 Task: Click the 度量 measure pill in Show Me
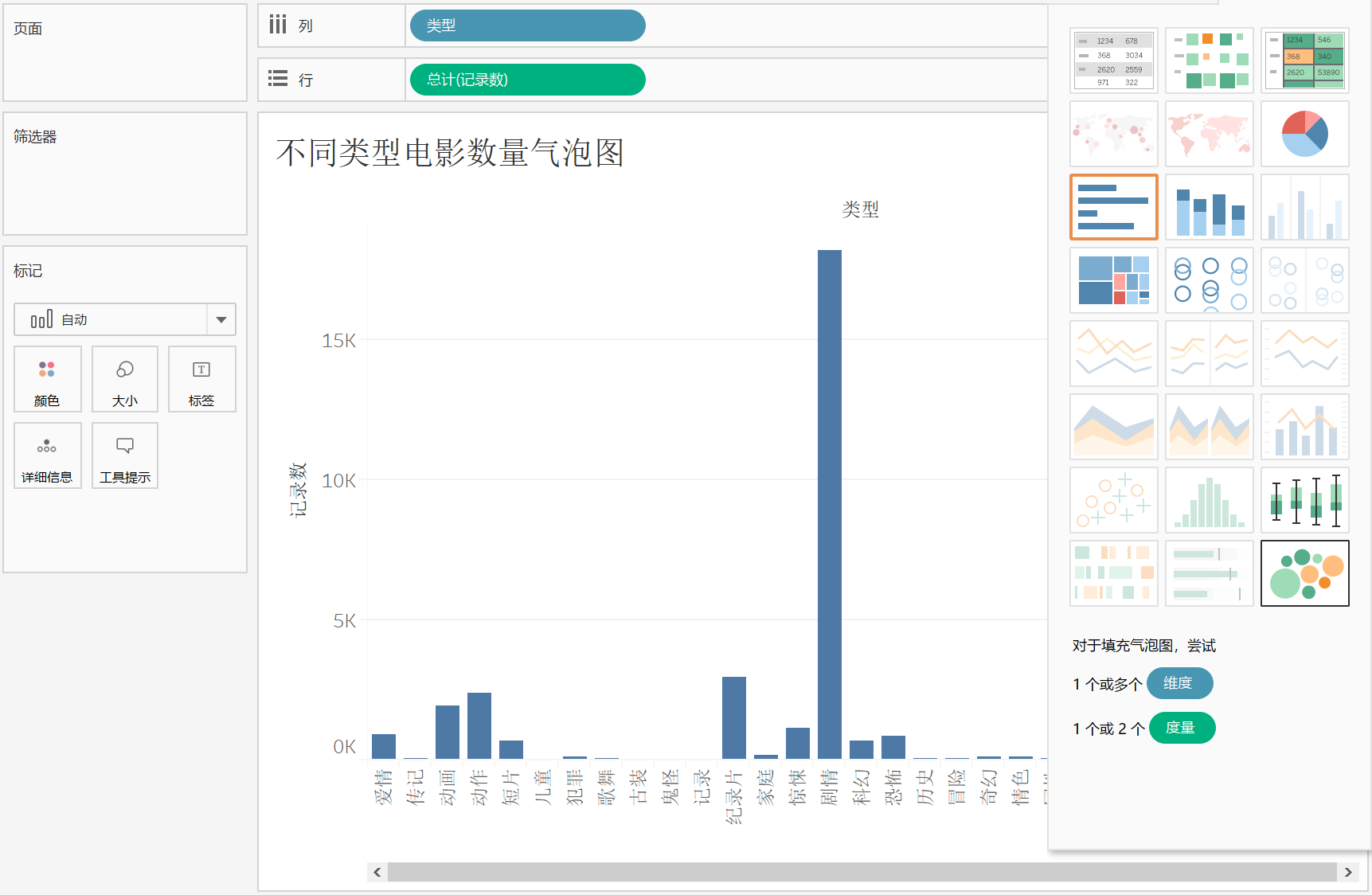click(1182, 728)
